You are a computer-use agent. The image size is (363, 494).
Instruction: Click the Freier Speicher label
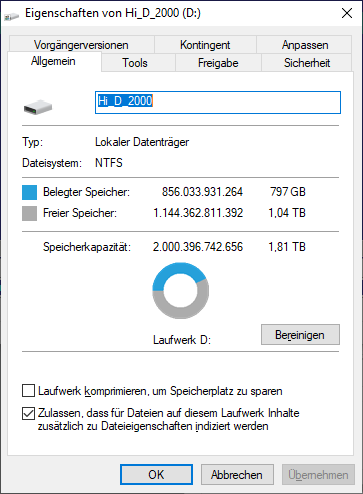click(80, 213)
